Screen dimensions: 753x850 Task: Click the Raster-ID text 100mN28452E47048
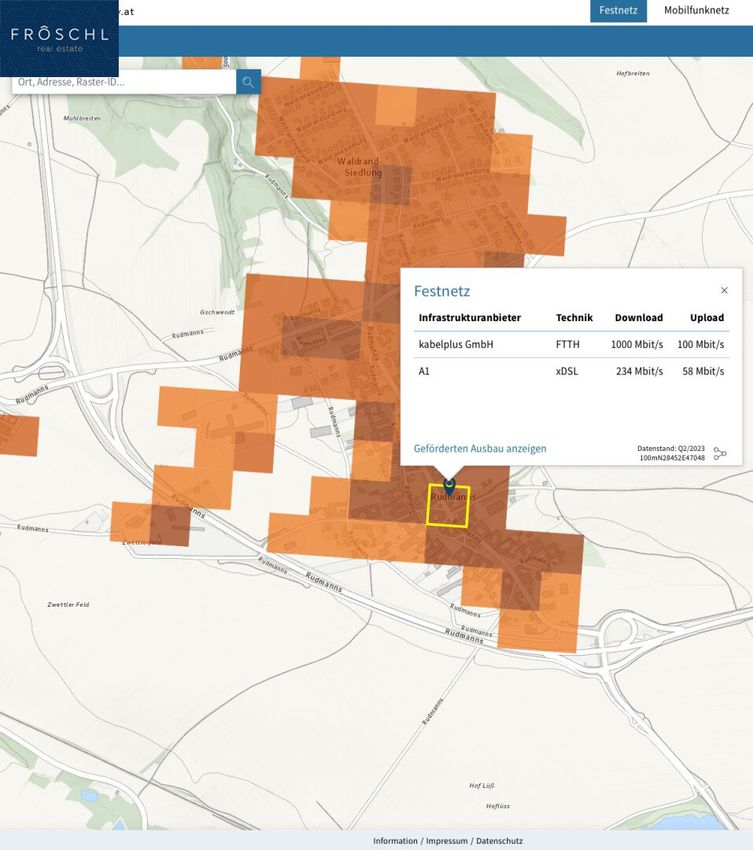click(672, 458)
